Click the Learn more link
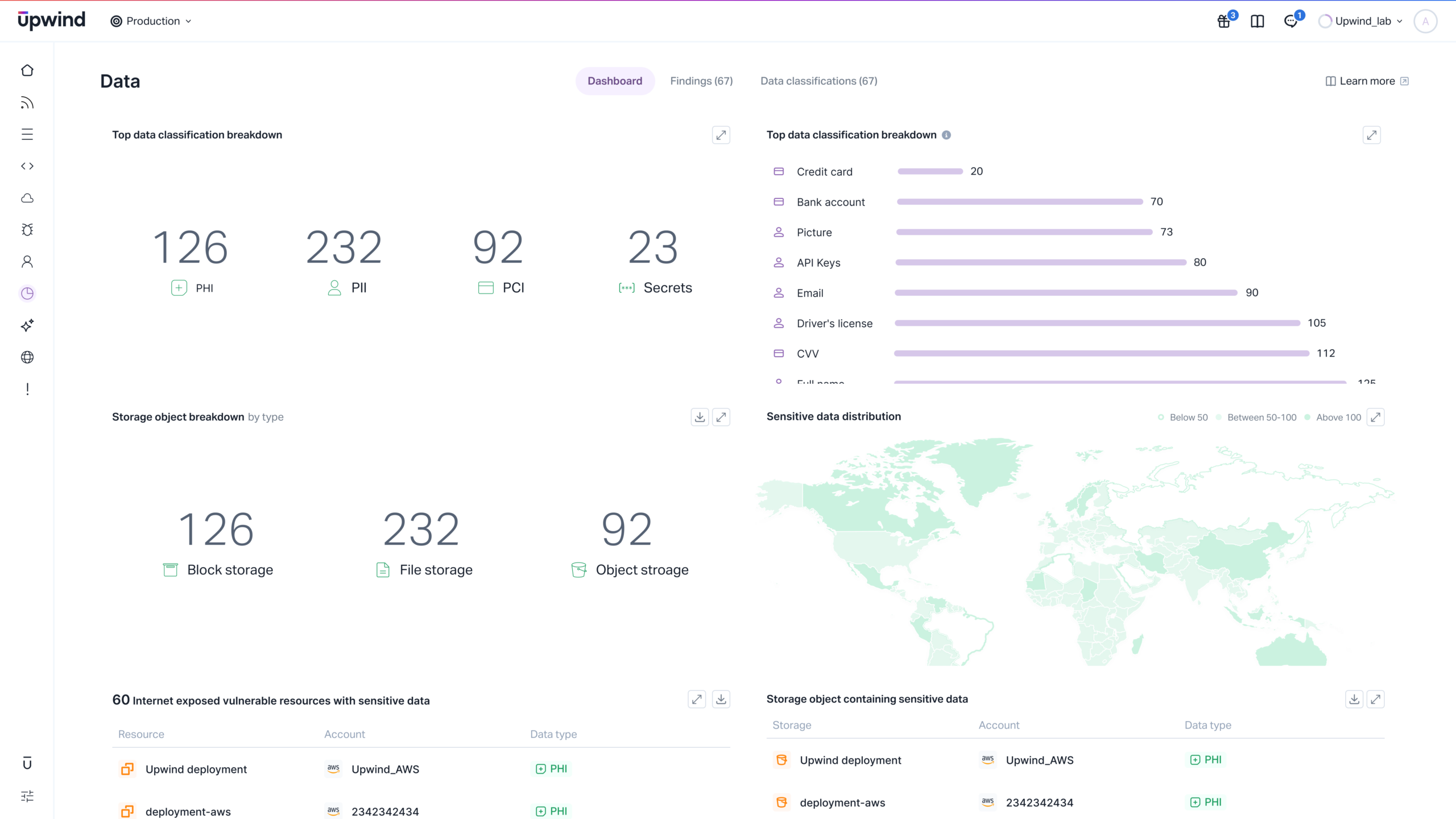1456x819 pixels. click(x=1367, y=81)
